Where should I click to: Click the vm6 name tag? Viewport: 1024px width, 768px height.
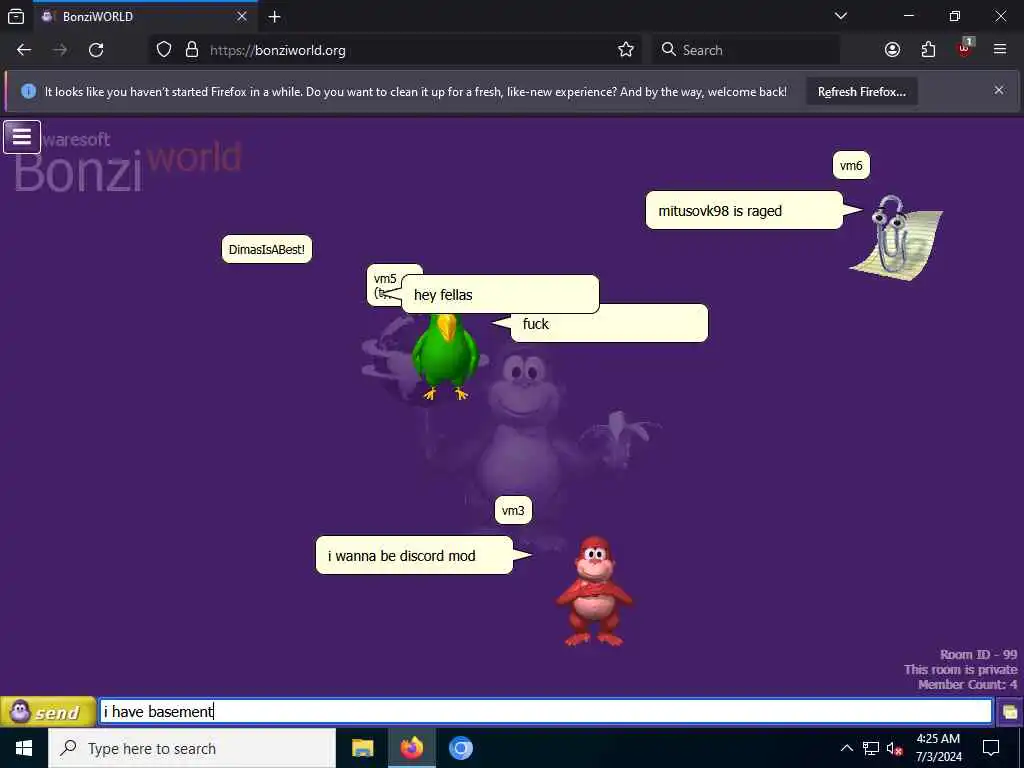coord(851,165)
